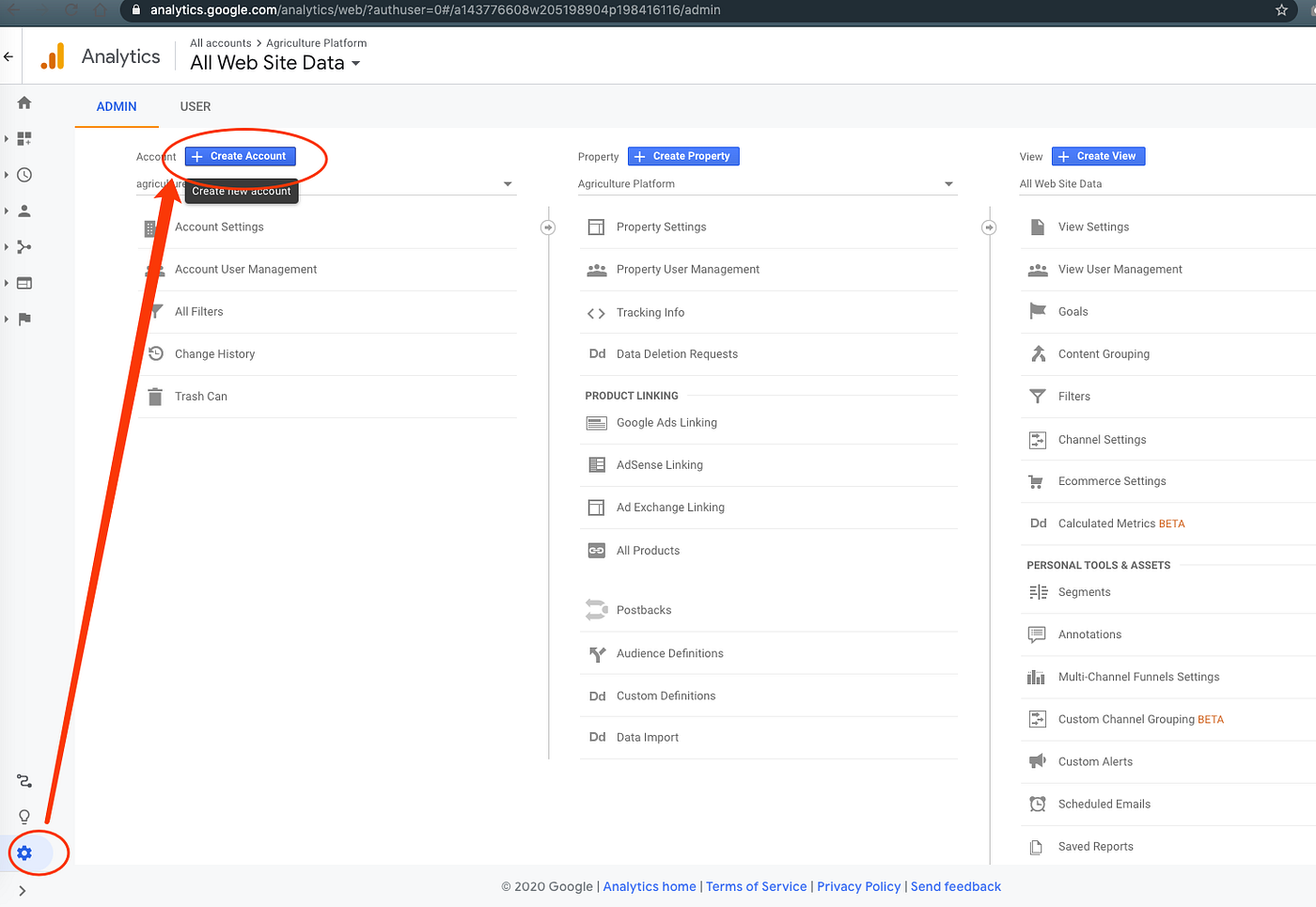This screenshot has height=907, width=1316.
Task: Open the All Web Site Data switcher
Action: (275, 63)
